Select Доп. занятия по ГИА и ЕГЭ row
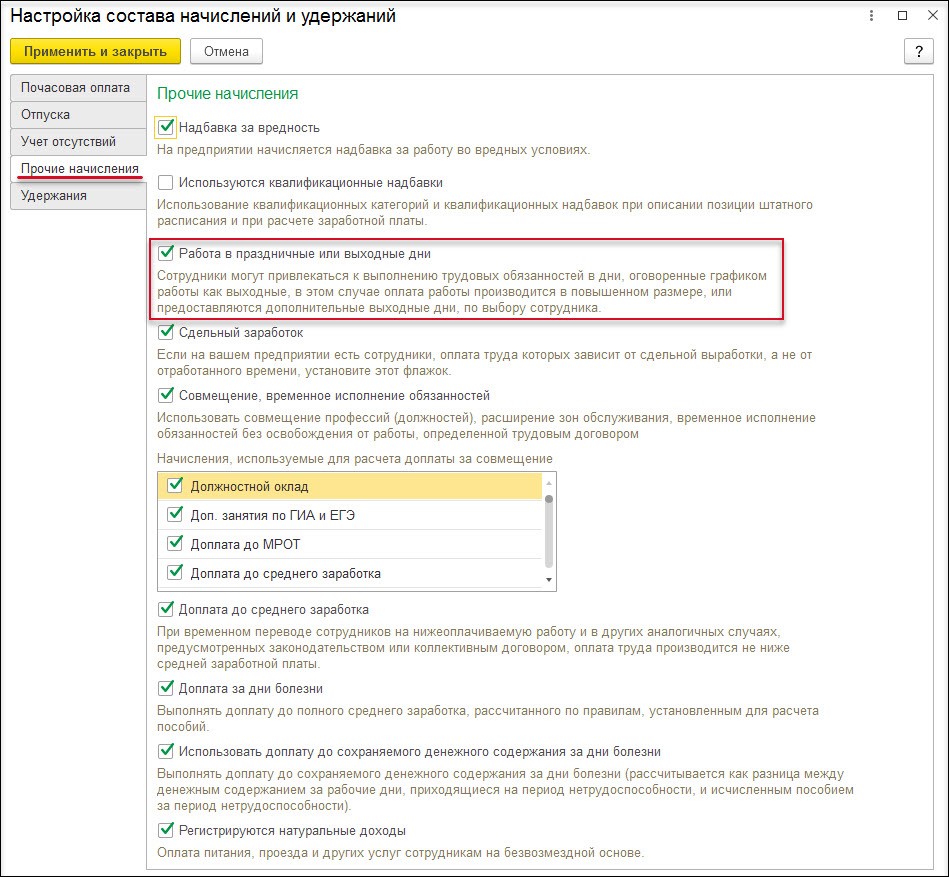This screenshot has width=949, height=877. (350, 515)
